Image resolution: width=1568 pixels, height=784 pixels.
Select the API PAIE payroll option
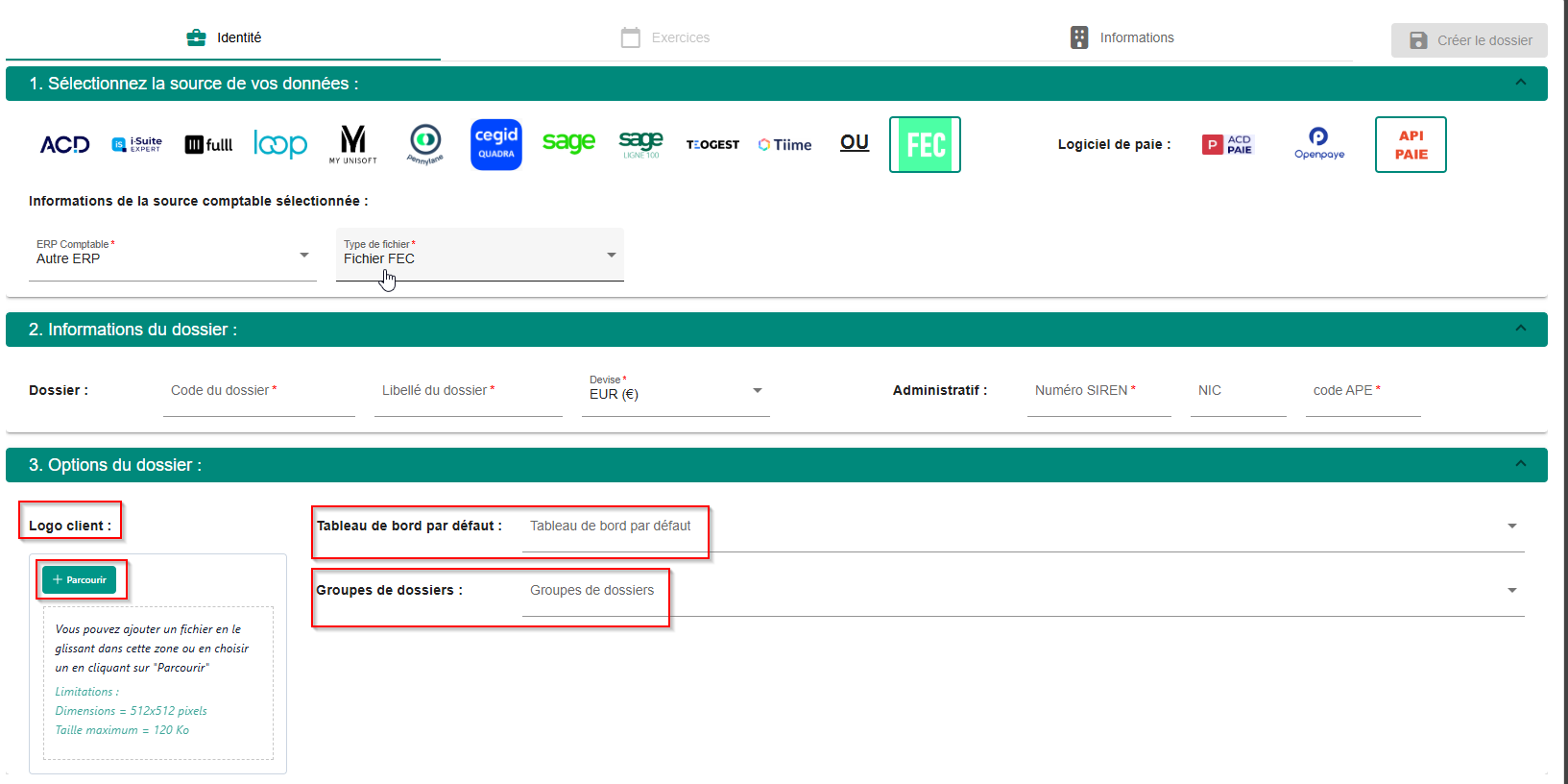[1410, 145]
